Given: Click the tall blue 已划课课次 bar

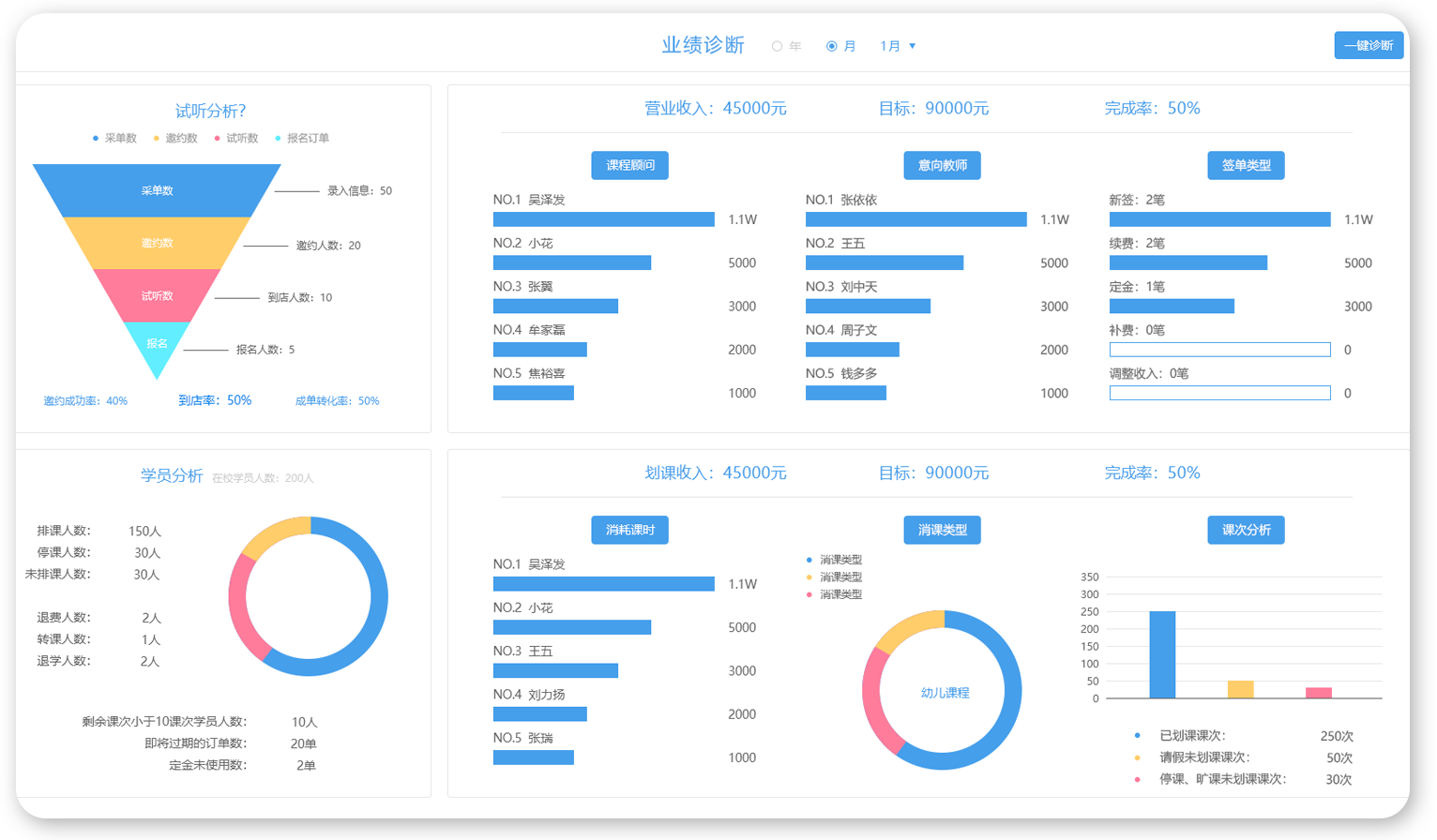Looking at the screenshot, I should click(x=1162, y=654).
